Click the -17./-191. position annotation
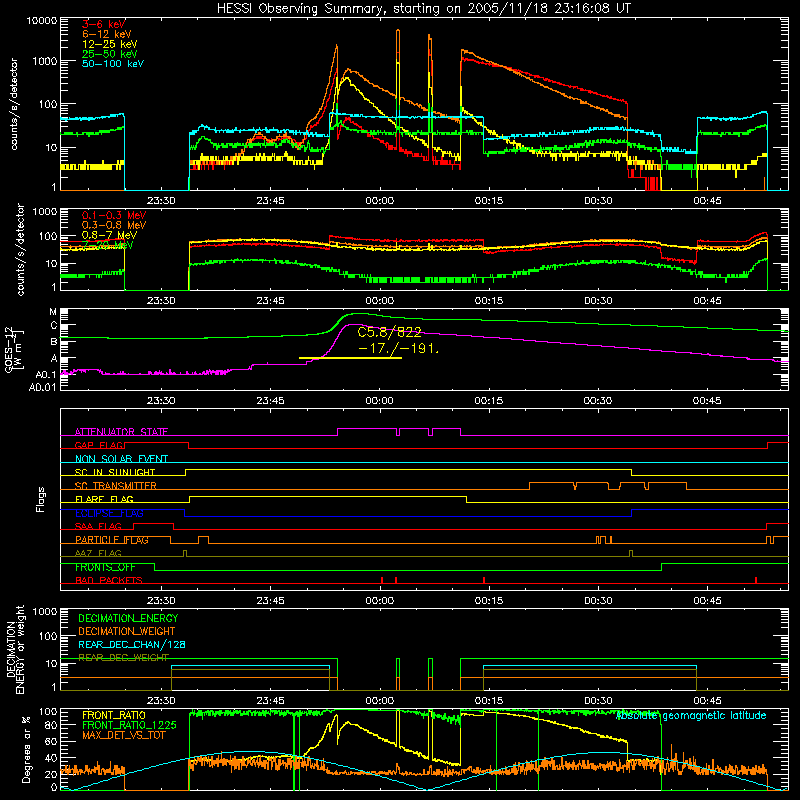This screenshot has height=800, width=800. click(x=399, y=348)
